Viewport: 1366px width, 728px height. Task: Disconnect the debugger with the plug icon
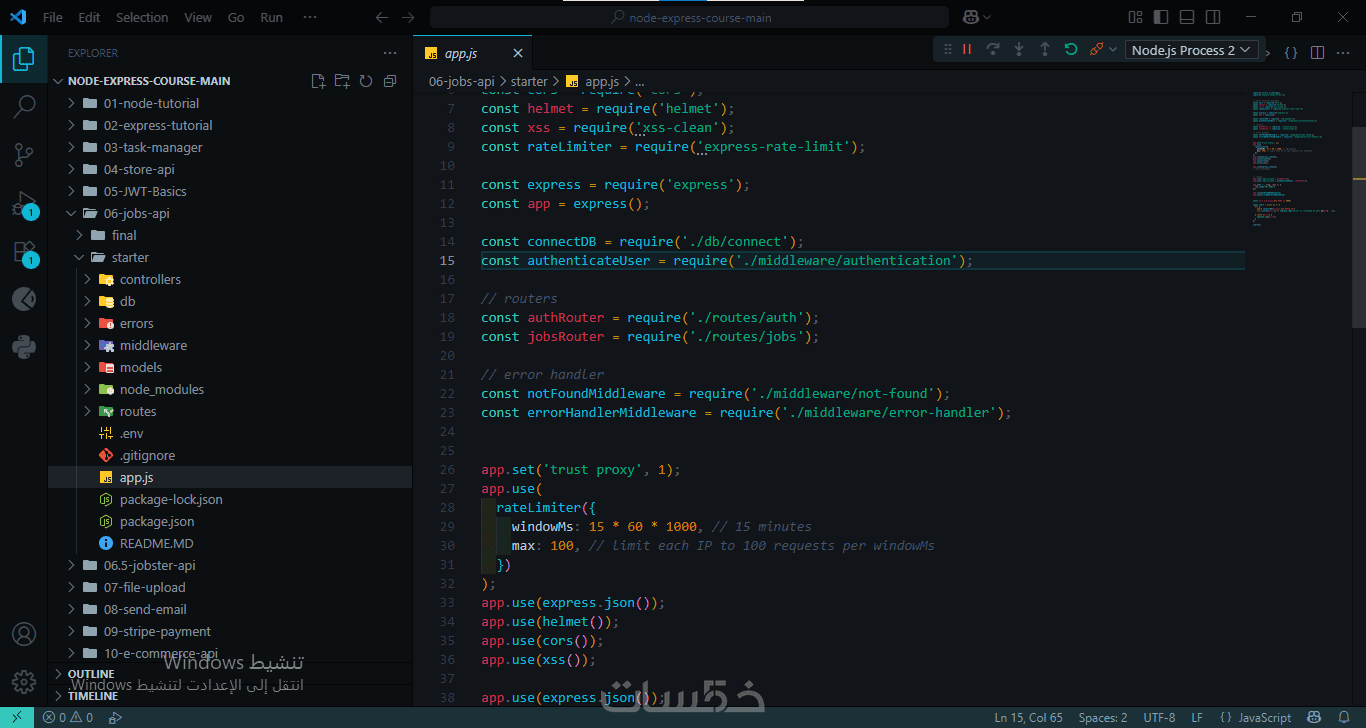coord(1097,49)
